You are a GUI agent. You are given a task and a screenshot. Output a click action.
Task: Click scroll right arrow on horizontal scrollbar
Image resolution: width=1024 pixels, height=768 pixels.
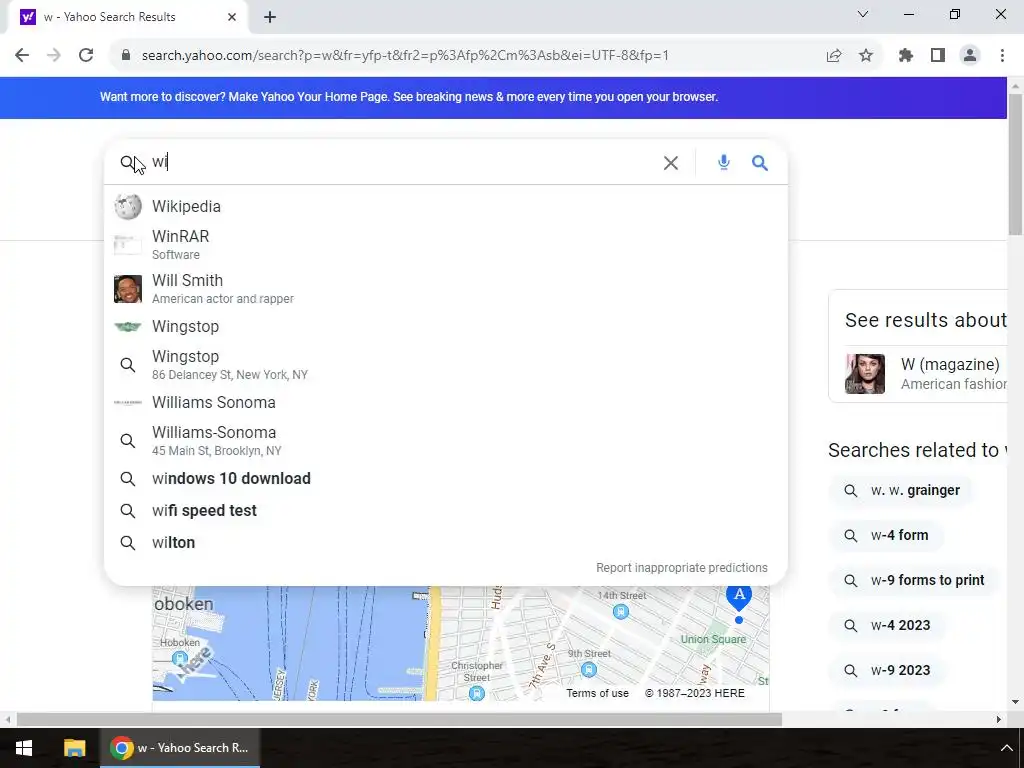[x=999, y=720]
